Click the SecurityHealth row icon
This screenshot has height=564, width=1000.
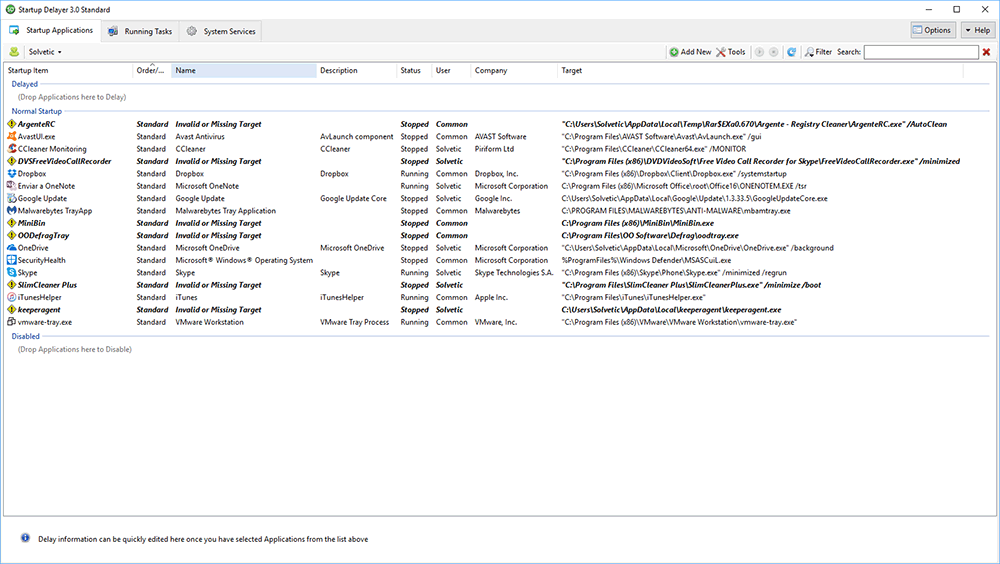click(x=11, y=260)
